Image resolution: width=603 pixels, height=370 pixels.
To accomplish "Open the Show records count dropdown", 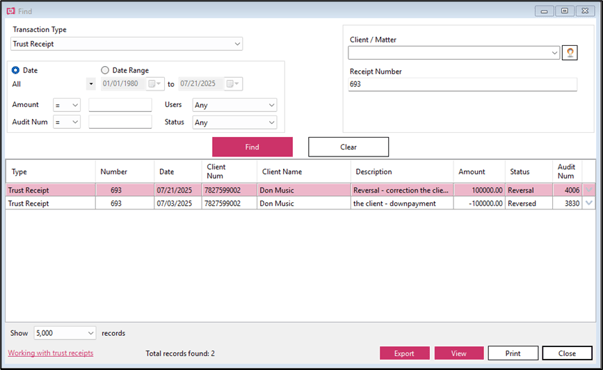I will pyautogui.click(x=65, y=333).
